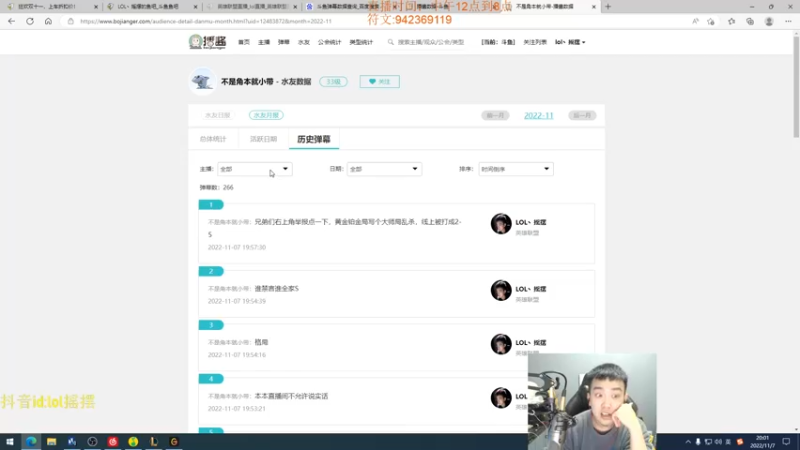Open the notification center icon
The width and height of the screenshot is (800, 450).
pyautogui.click(x=786, y=442)
